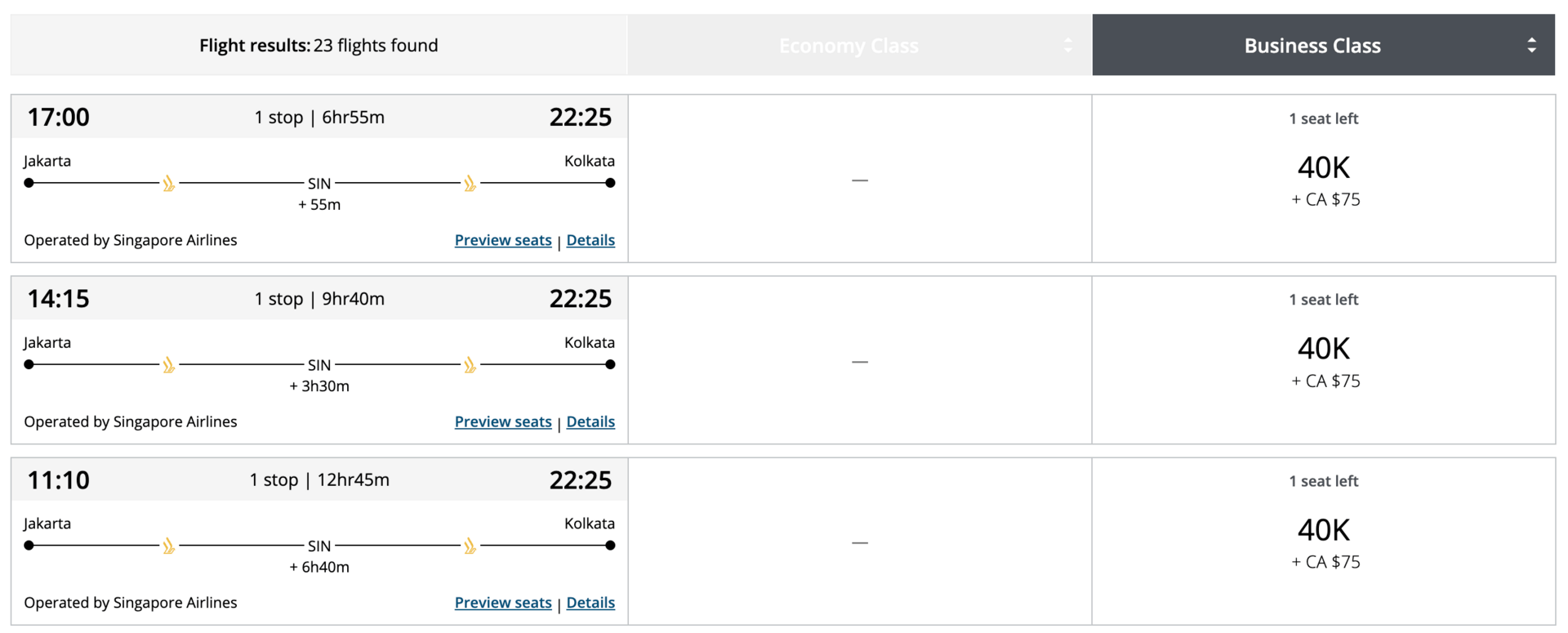Select the Business Class column header
The height and width of the screenshot is (633, 1568).
(x=1312, y=46)
